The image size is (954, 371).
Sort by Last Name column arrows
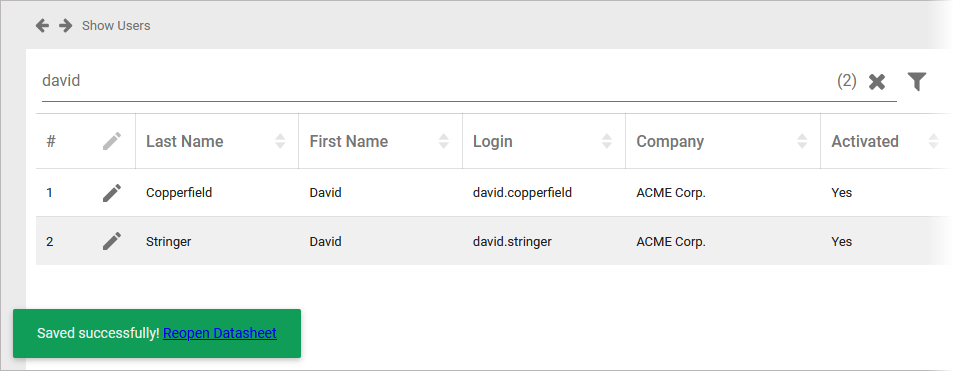click(280, 141)
